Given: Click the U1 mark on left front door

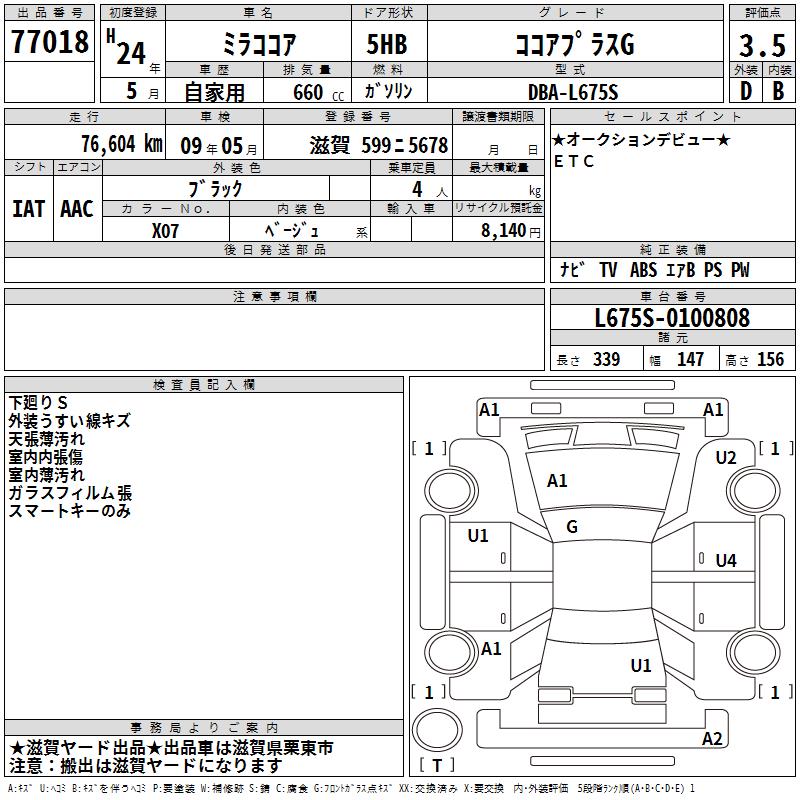Looking at the screenshot, I should click(478, 536).
